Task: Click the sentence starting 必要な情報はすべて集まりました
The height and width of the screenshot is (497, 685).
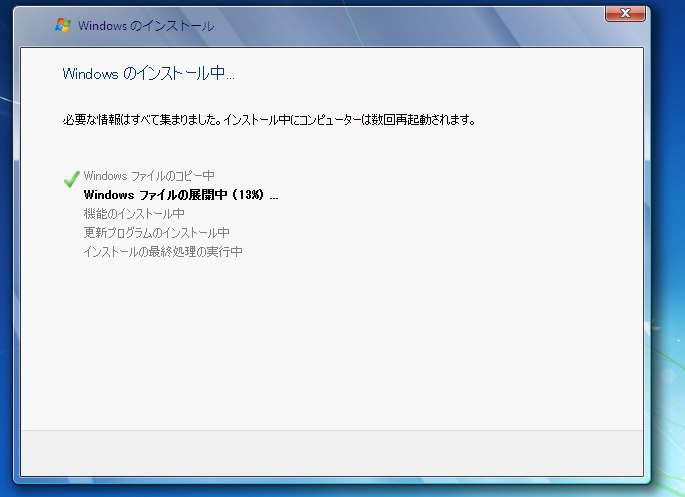Action: (269, 120)
